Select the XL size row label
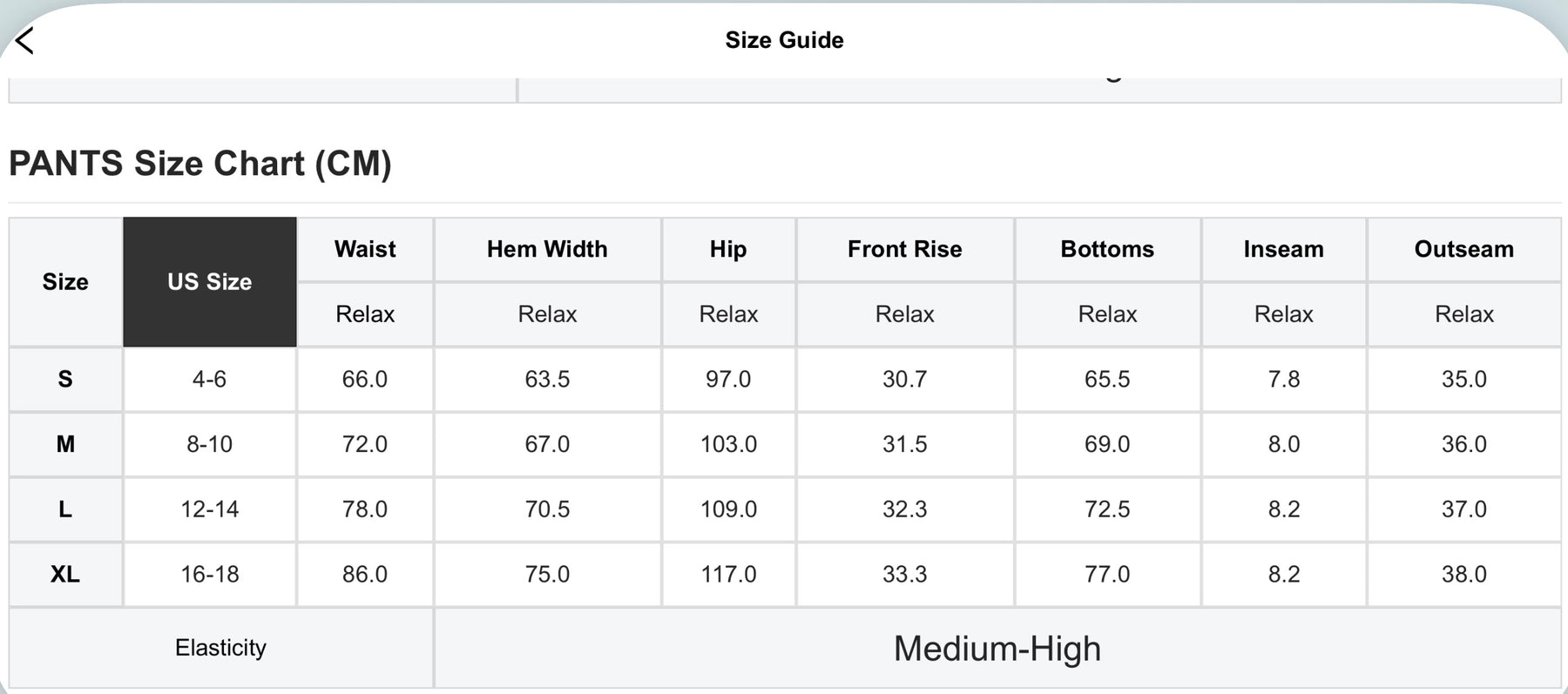 click(65, 575)
